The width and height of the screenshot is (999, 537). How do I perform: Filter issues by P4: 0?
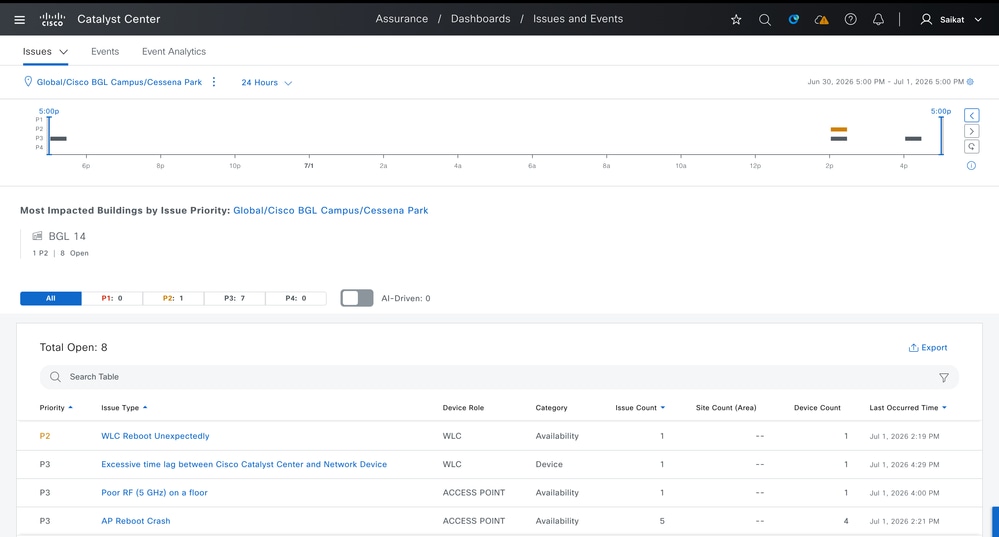coord(296,298)
